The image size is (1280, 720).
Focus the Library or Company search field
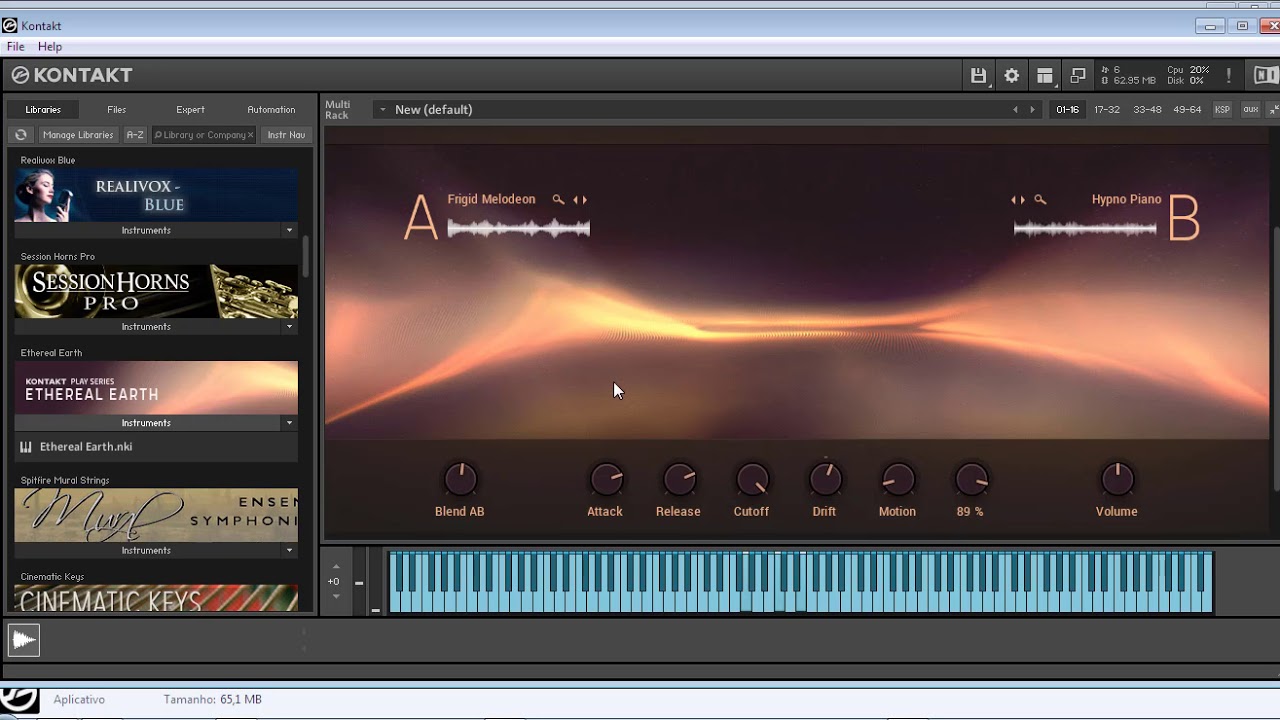click(204, 135)
